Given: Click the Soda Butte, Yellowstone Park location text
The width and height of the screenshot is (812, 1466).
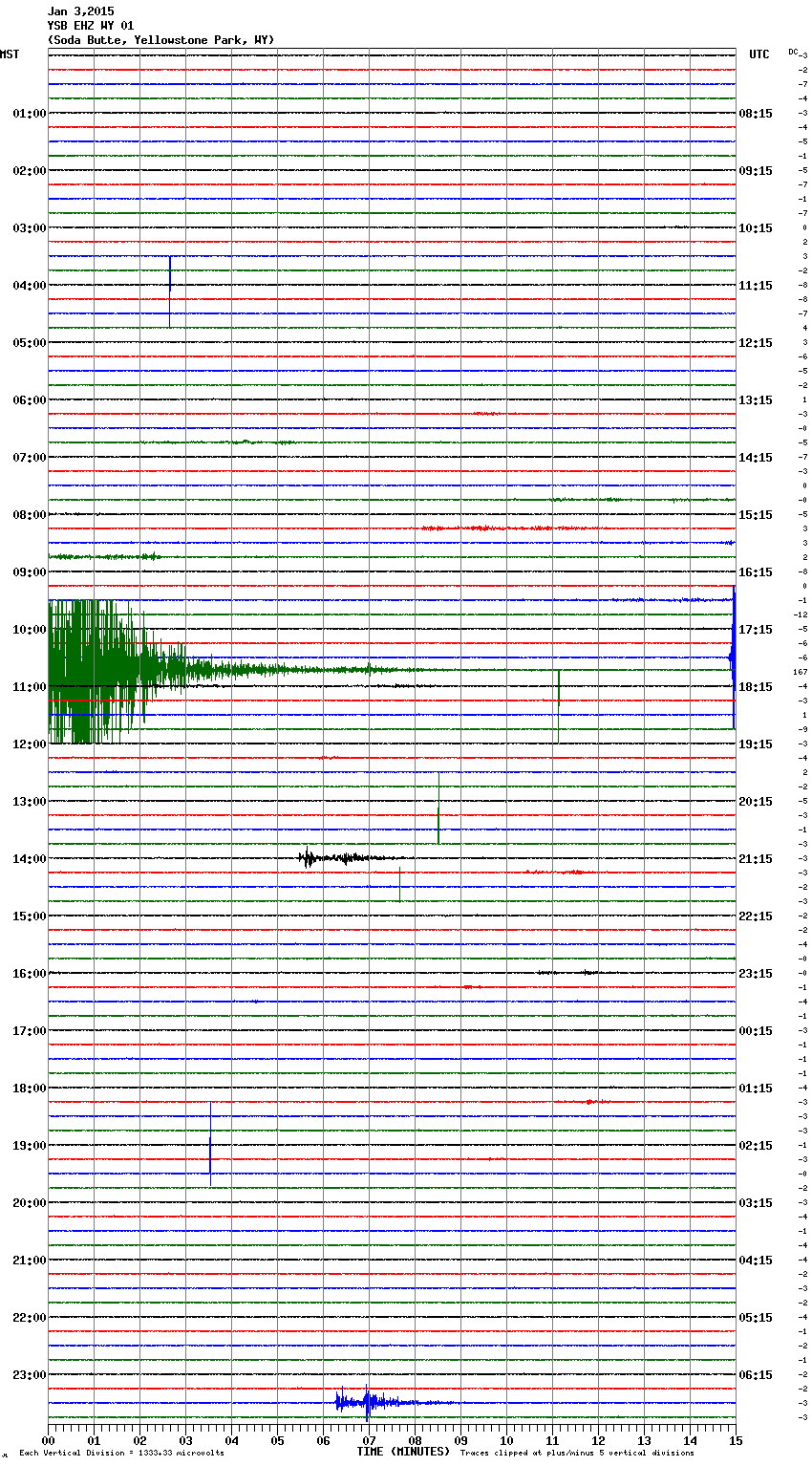Looking at the screenshot, I should pyautogui.click(x=160, y=40).
